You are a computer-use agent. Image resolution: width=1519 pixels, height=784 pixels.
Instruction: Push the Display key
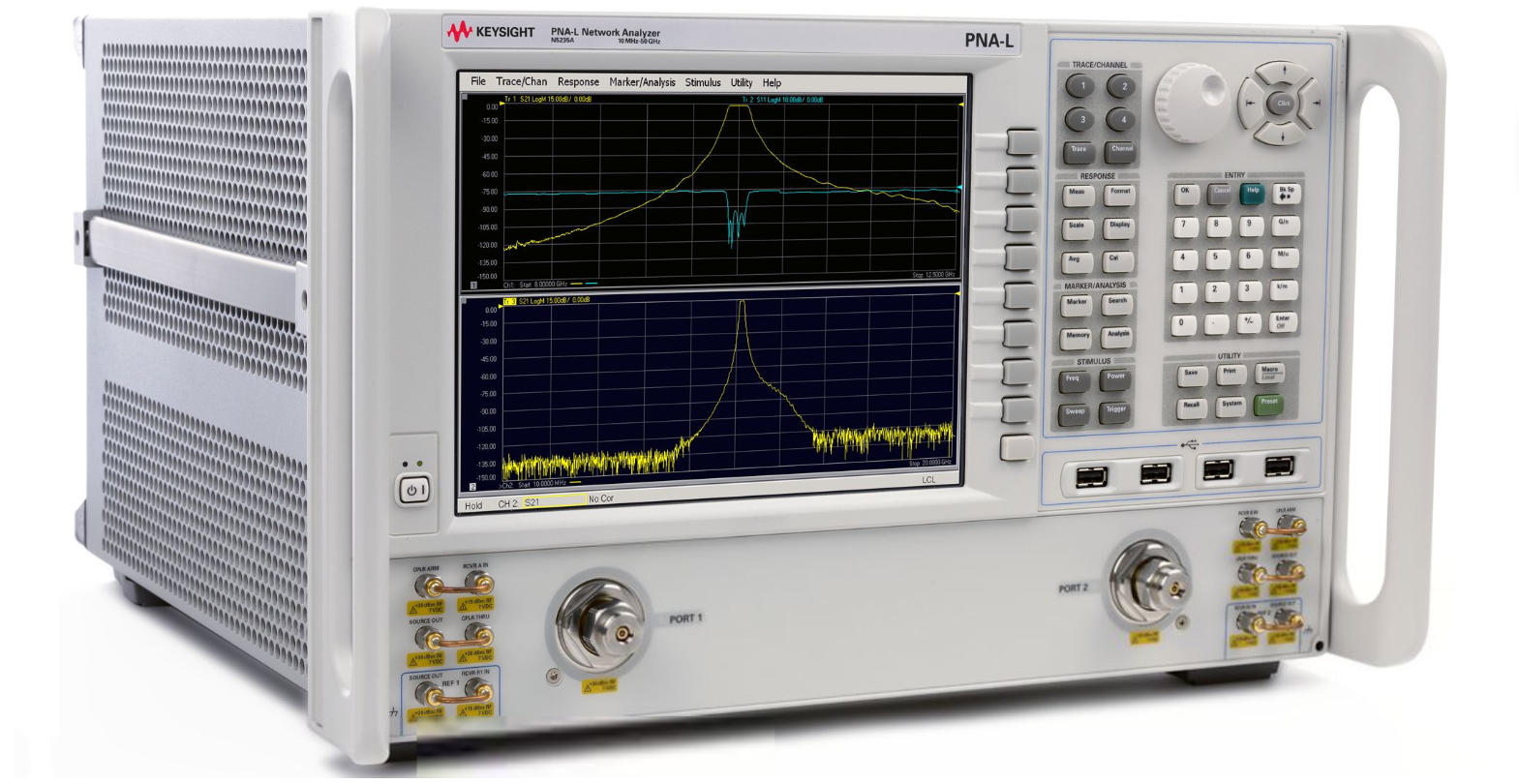click(1118, 227)
